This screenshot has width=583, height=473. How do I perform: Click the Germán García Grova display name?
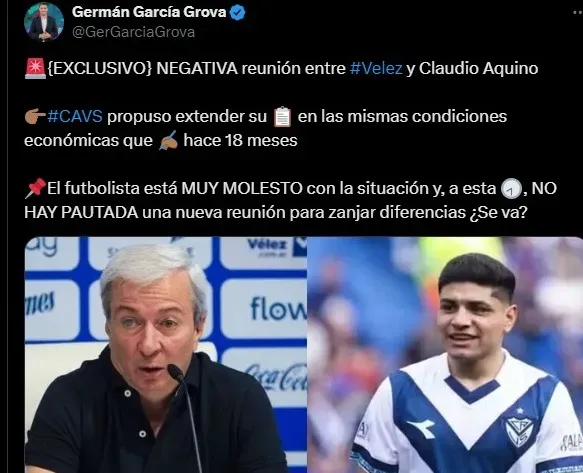click(149, 12)
